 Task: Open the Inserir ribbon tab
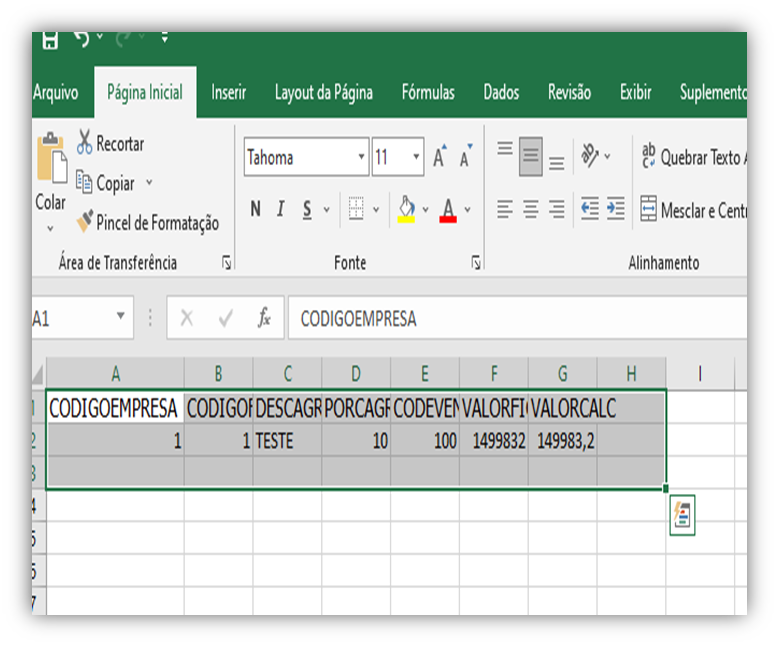[229, 92]
